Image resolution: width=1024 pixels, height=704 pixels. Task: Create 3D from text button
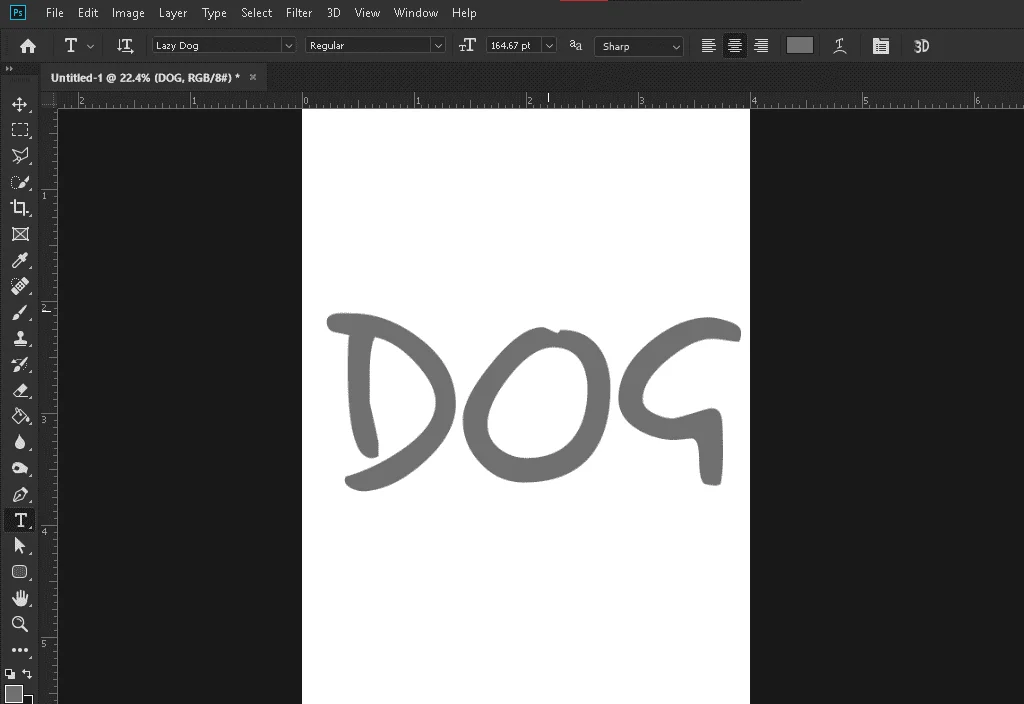pyautogui.click(x=921, y=46)
